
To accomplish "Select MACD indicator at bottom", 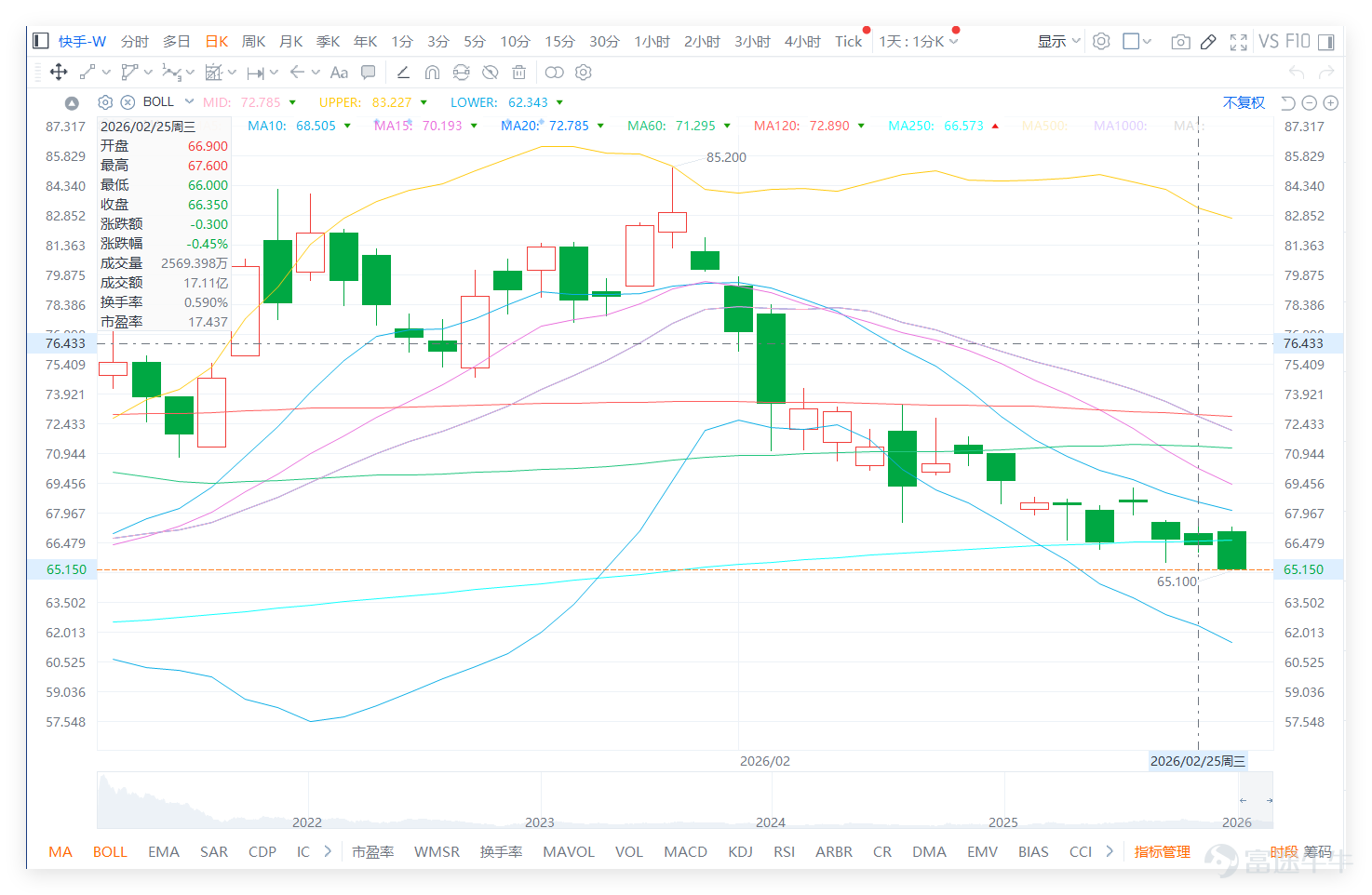I will point(685,851).
